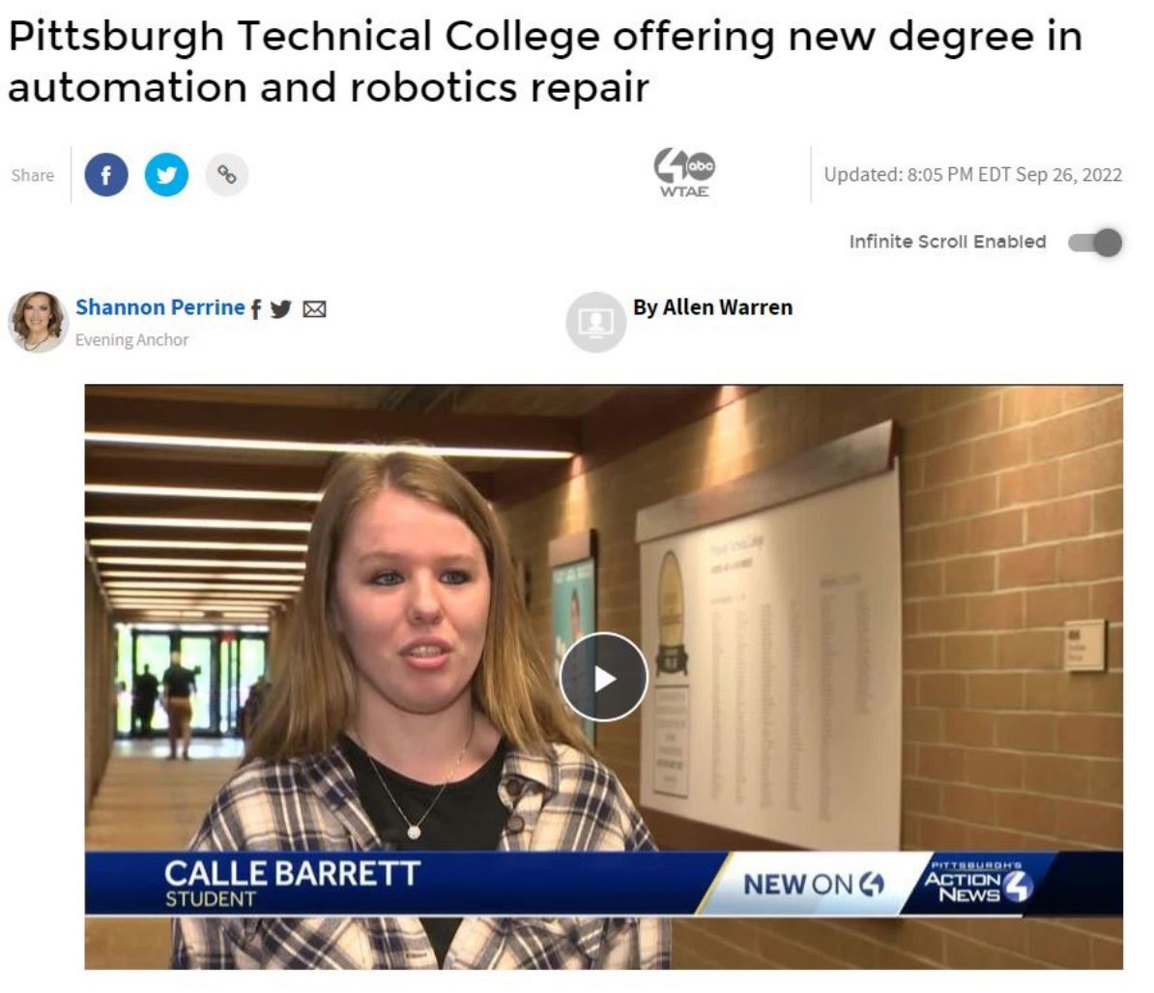Open the WTAE abc logo
The height and width of the screenshot is (993, 1154).
tap(684, 174)
